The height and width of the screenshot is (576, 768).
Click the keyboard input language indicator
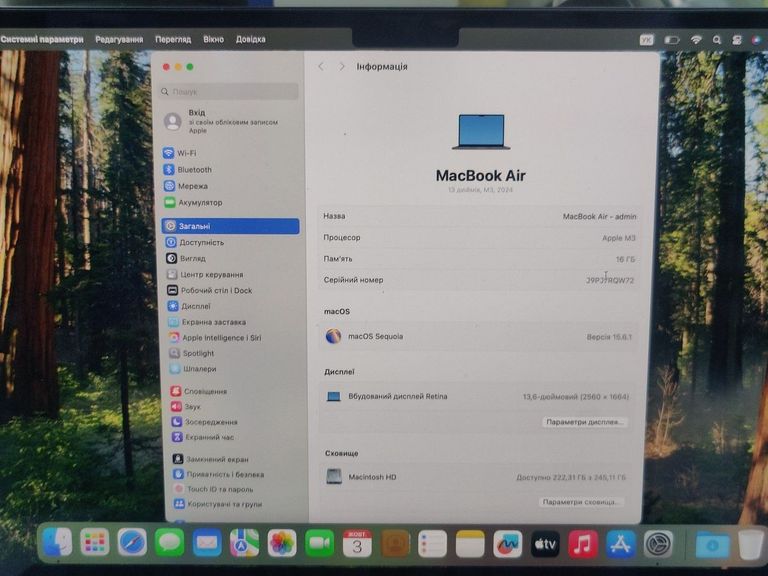click(647, 40)
